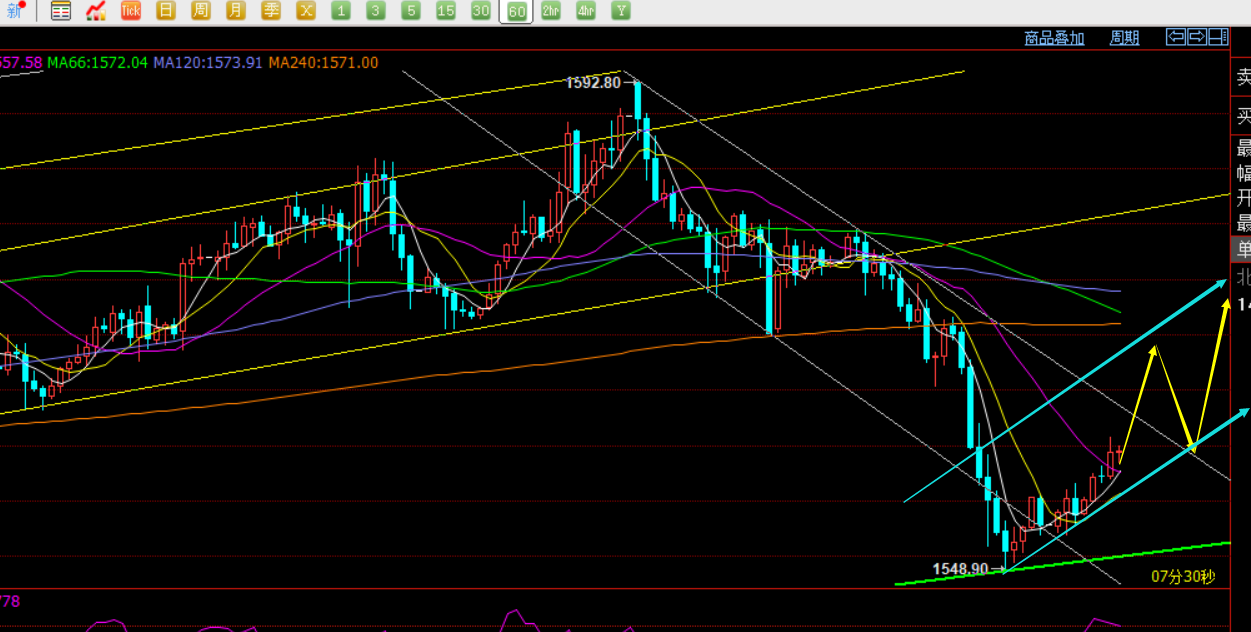The height and width of the screenshot is (632, 1251).
Task: Click the 1592.80 high price marker
Action: coord(592,83)
